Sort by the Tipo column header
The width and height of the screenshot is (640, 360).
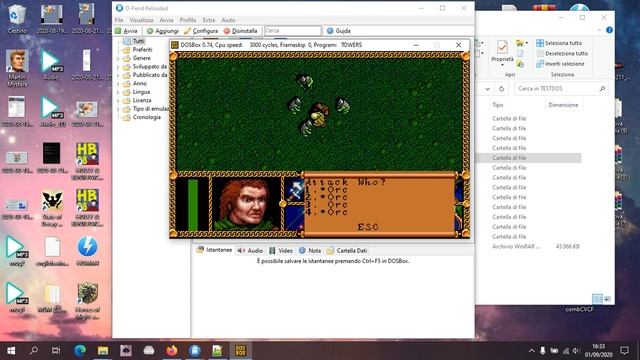pyautogui.click(x=498, y=105)
